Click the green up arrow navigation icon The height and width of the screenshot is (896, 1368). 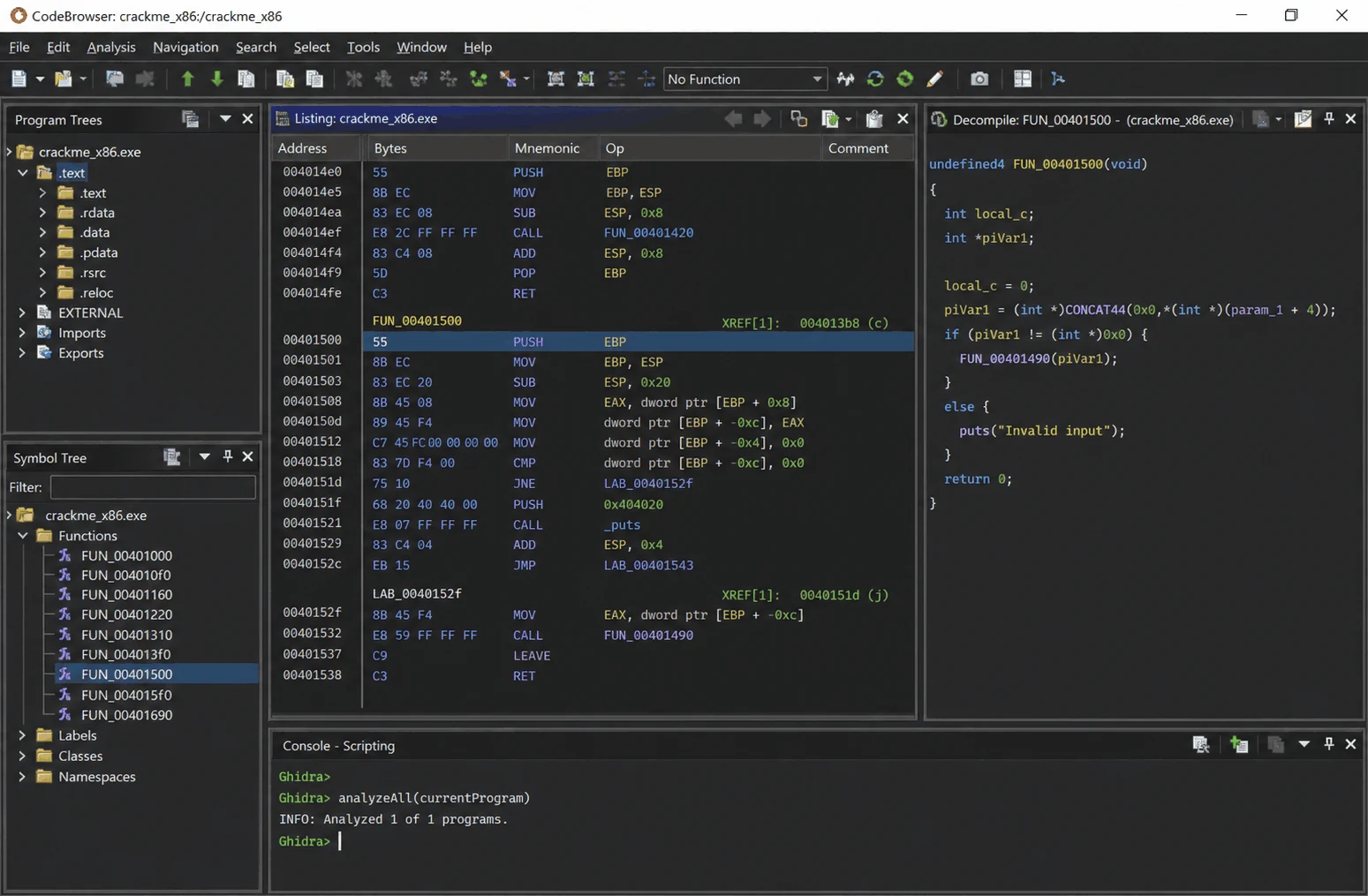point(187,79)
